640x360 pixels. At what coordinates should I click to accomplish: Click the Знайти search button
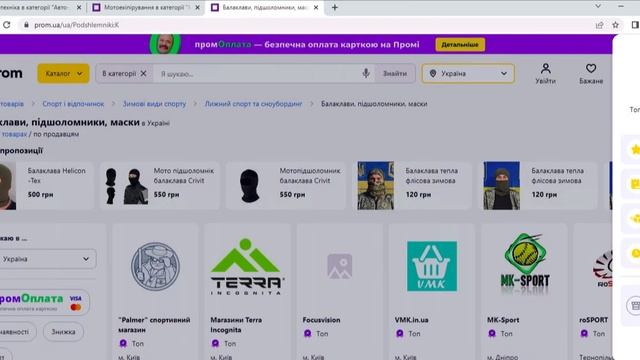(x=395, y=73)
